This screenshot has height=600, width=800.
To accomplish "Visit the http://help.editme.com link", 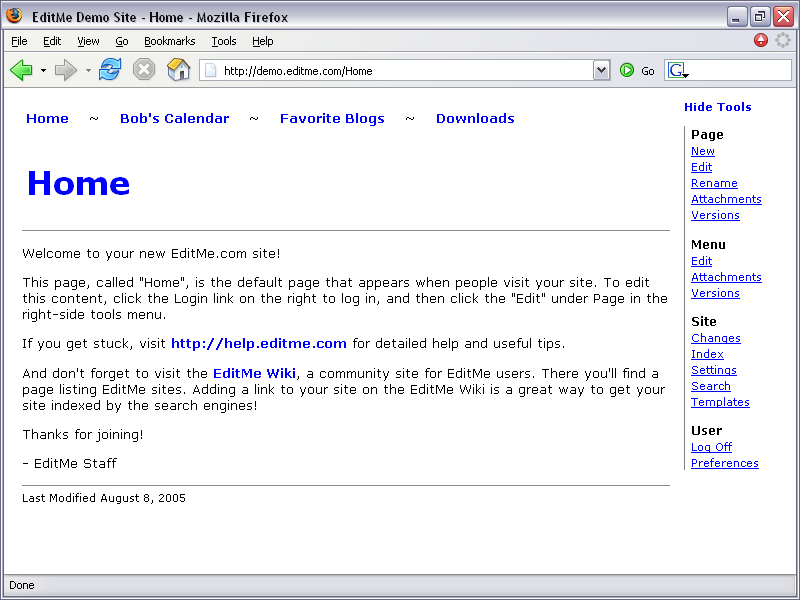I will click(259, 343).
